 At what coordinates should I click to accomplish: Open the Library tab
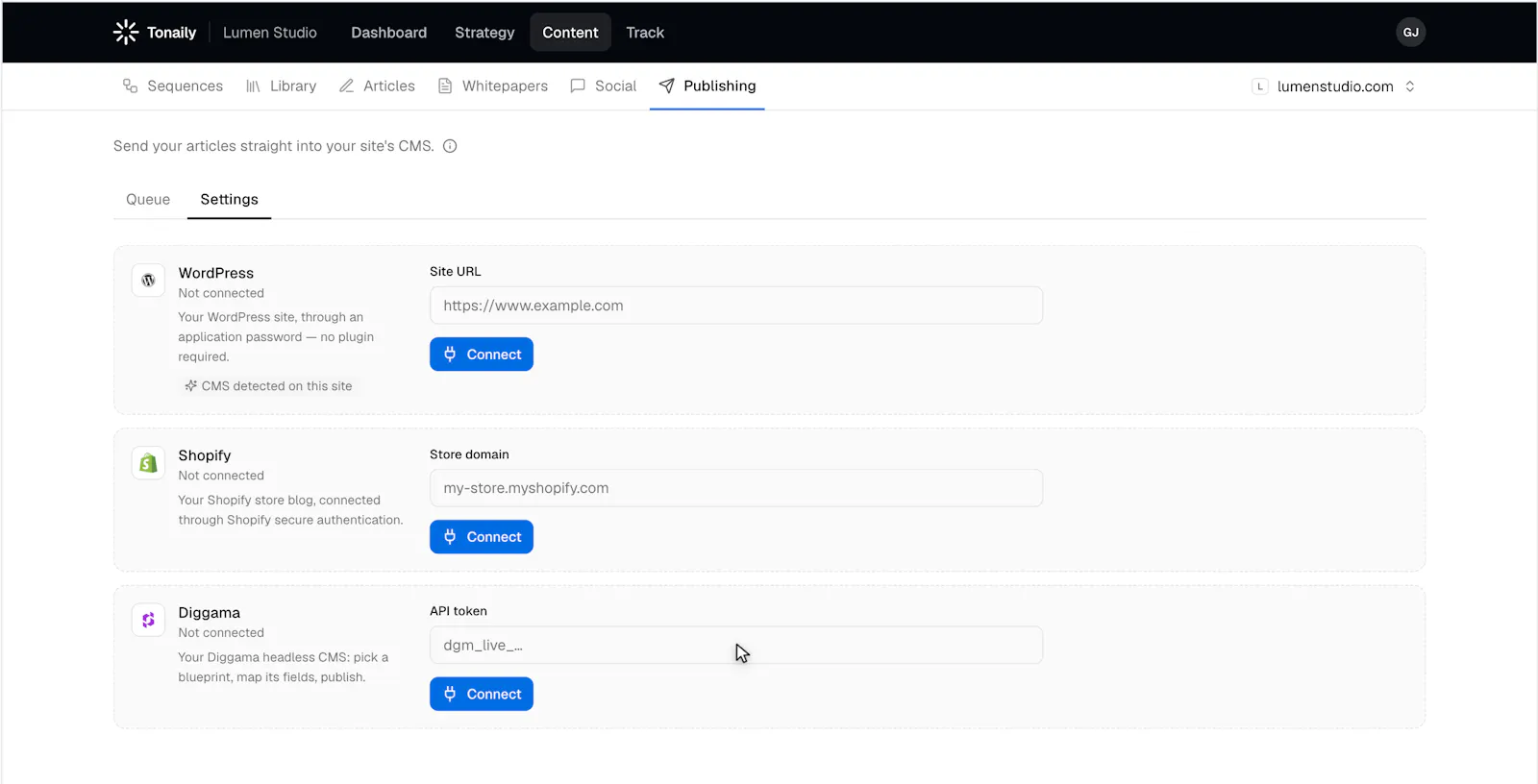[x=281, y=86]
